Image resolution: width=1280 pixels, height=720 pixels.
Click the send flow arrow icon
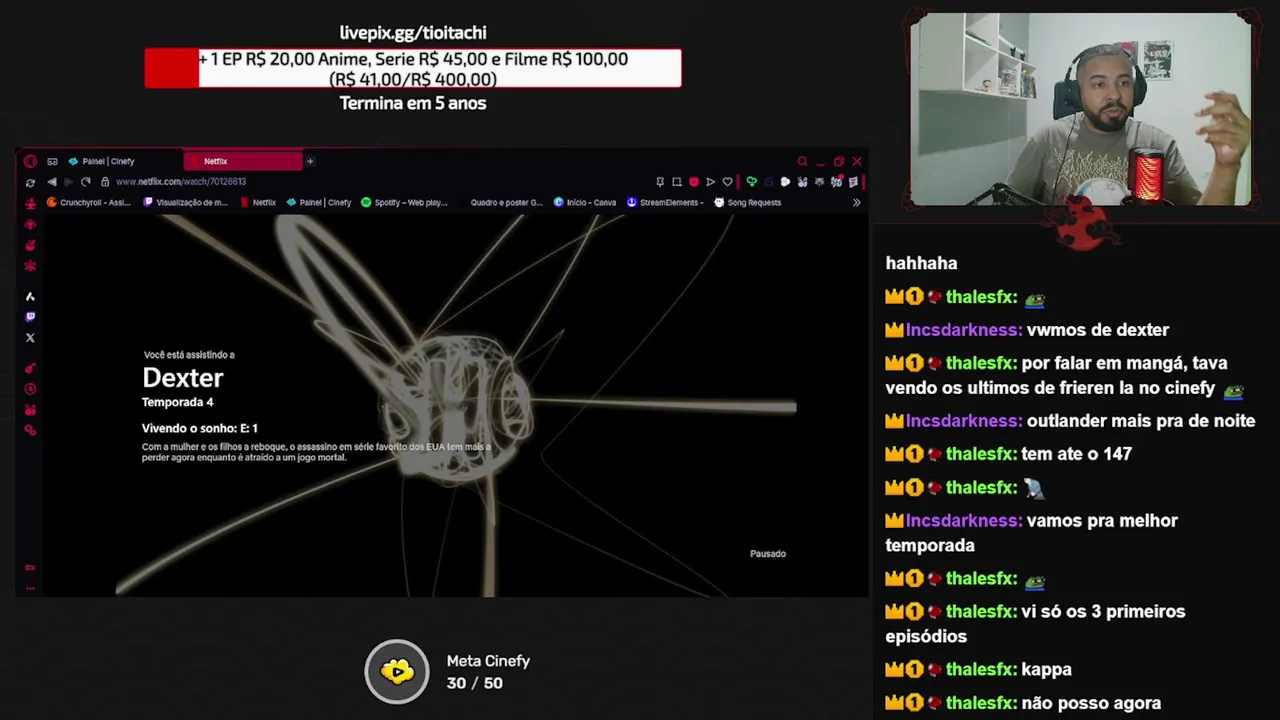tap(710, 182)
